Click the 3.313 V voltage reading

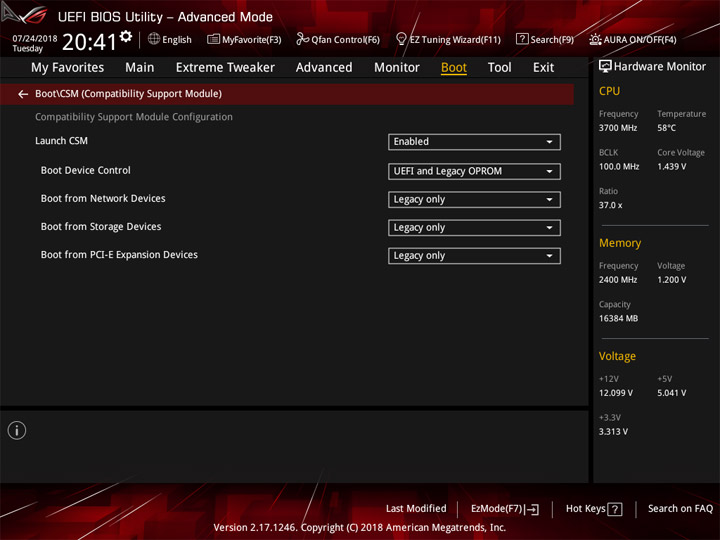click(613, 432)
